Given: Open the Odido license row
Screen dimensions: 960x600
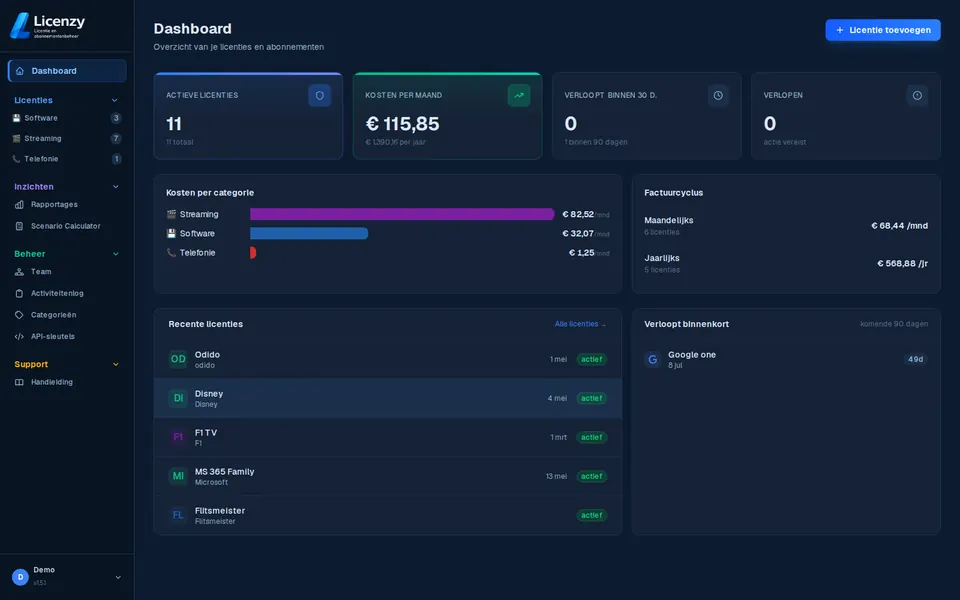Looking at the screenshot, I should [388, 359].
